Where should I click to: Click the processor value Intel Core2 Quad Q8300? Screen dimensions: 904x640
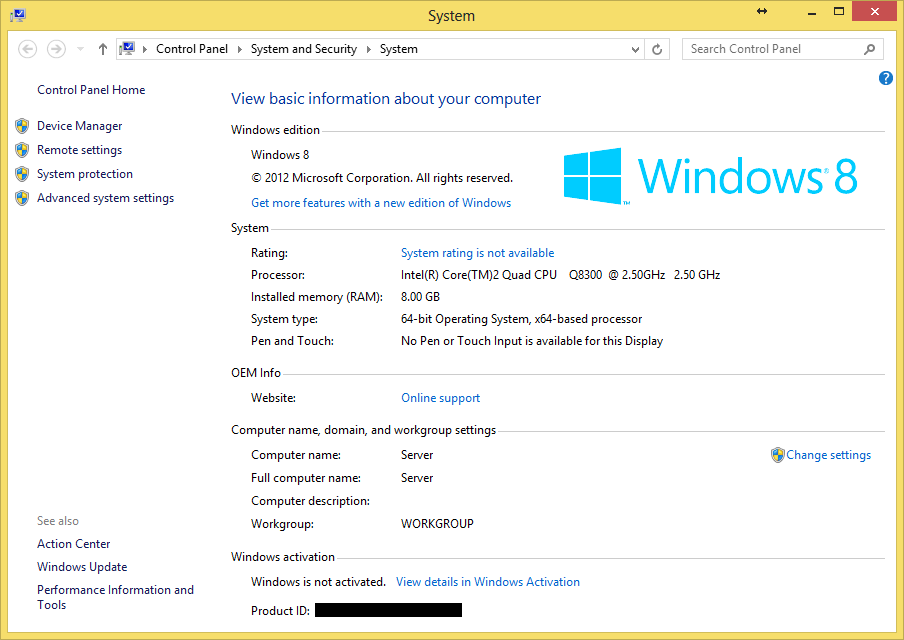tap(560, 275)
